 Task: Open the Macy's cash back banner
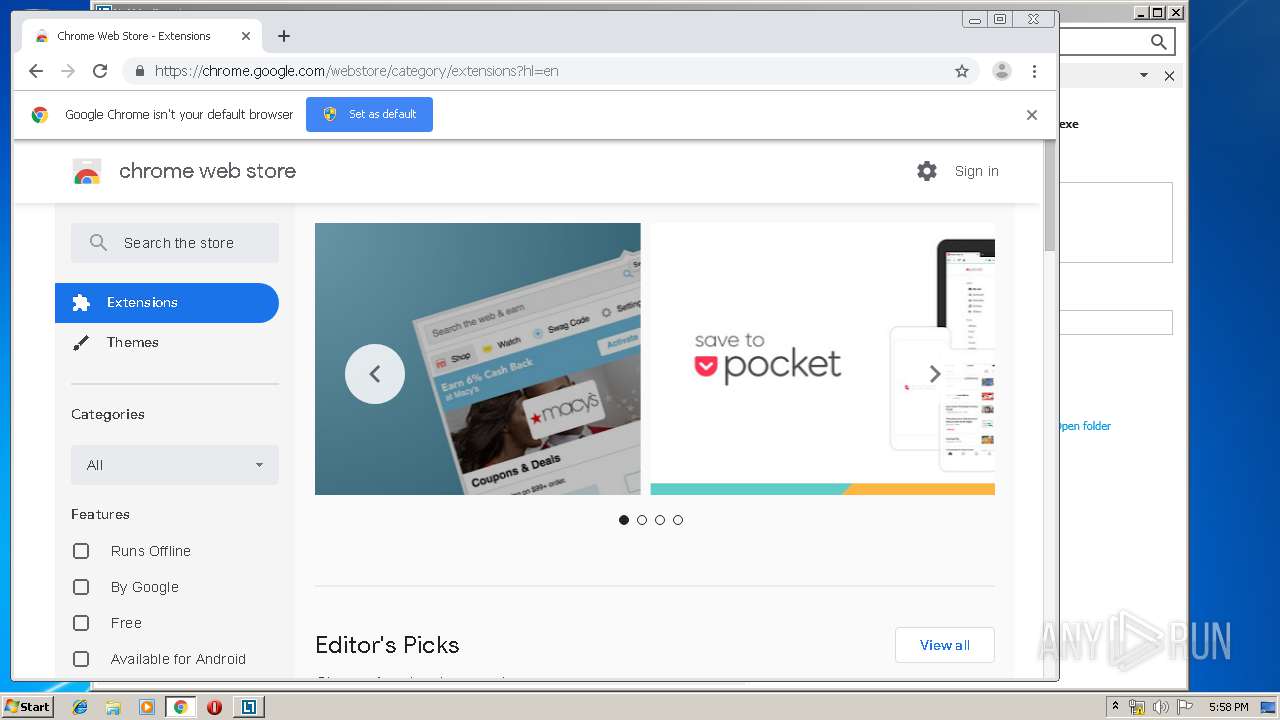(477, 359)
